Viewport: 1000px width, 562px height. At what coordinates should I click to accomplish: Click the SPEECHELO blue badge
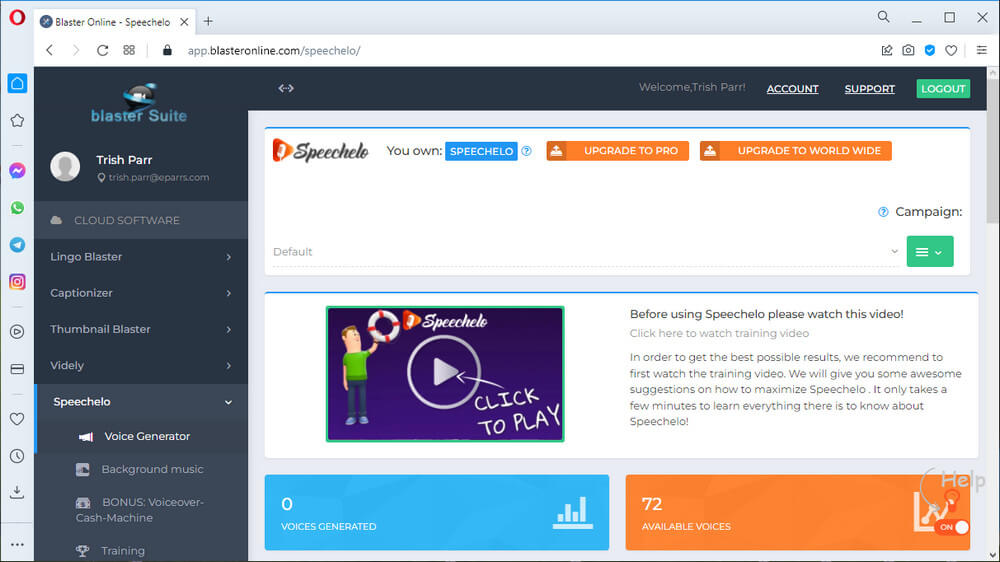(x=481, y=151)
